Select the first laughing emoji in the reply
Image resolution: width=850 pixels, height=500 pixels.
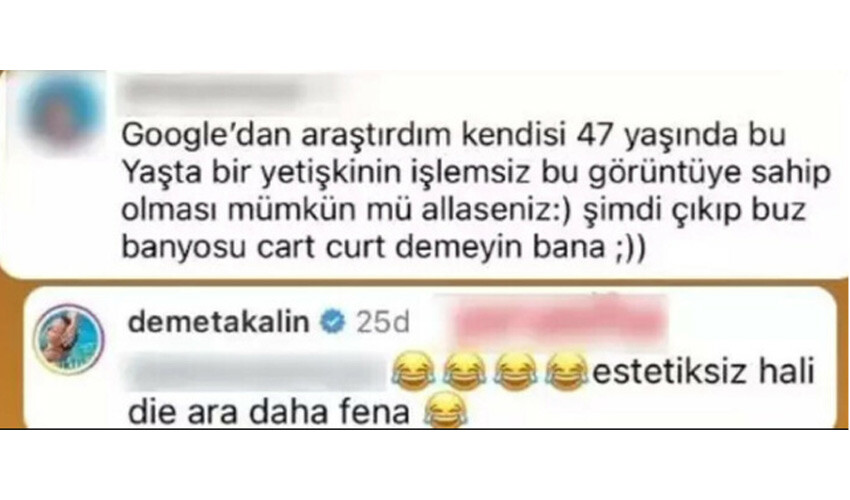pyautogui.click(x=413, y=371)
